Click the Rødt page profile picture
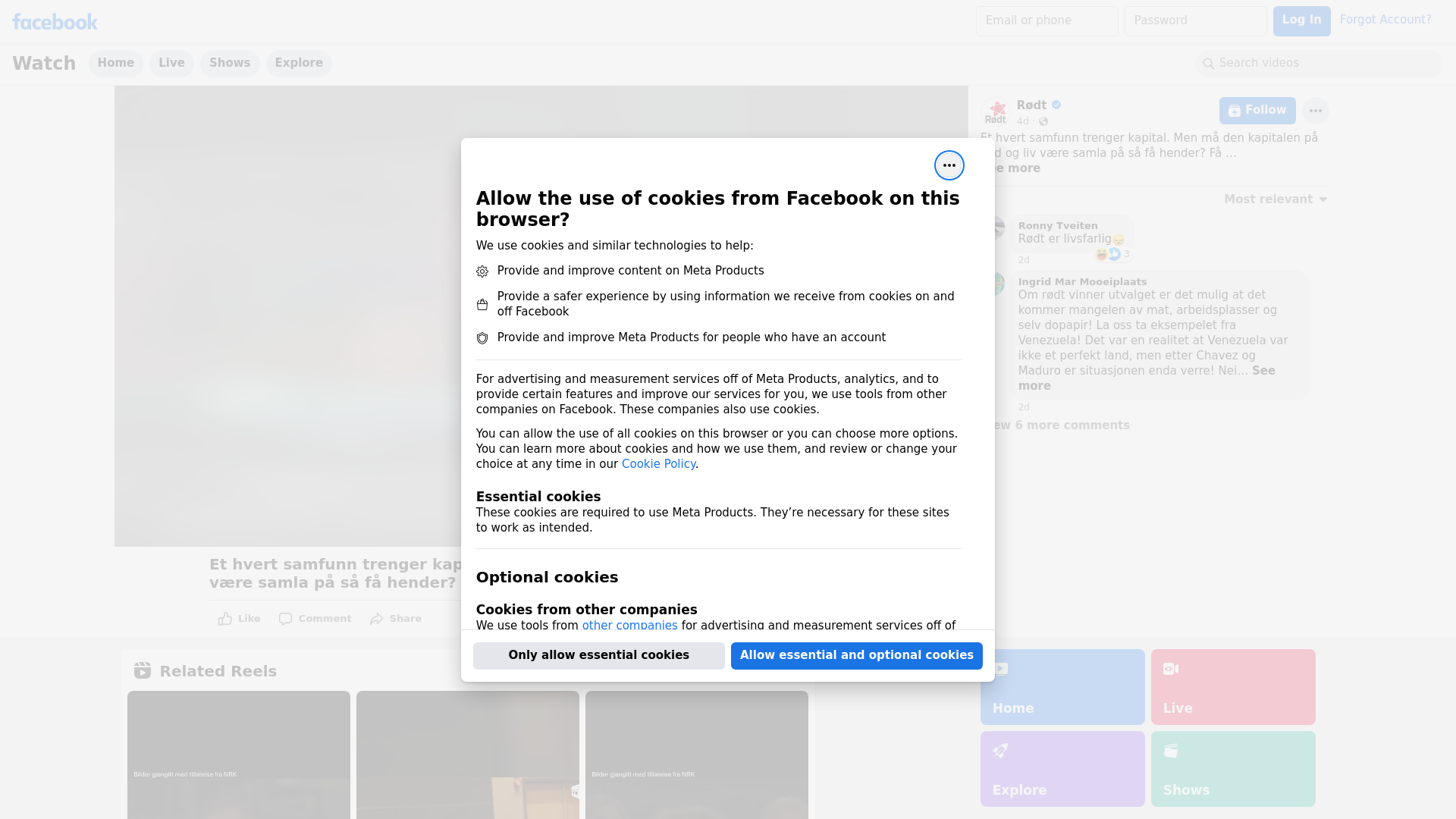The image size is (1456, 819). [996, 111]
